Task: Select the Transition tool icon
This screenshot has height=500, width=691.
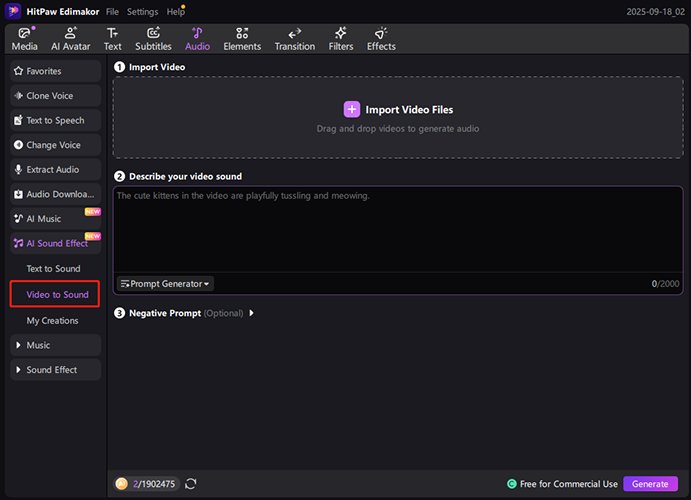Action: click(x=294, y=34)
